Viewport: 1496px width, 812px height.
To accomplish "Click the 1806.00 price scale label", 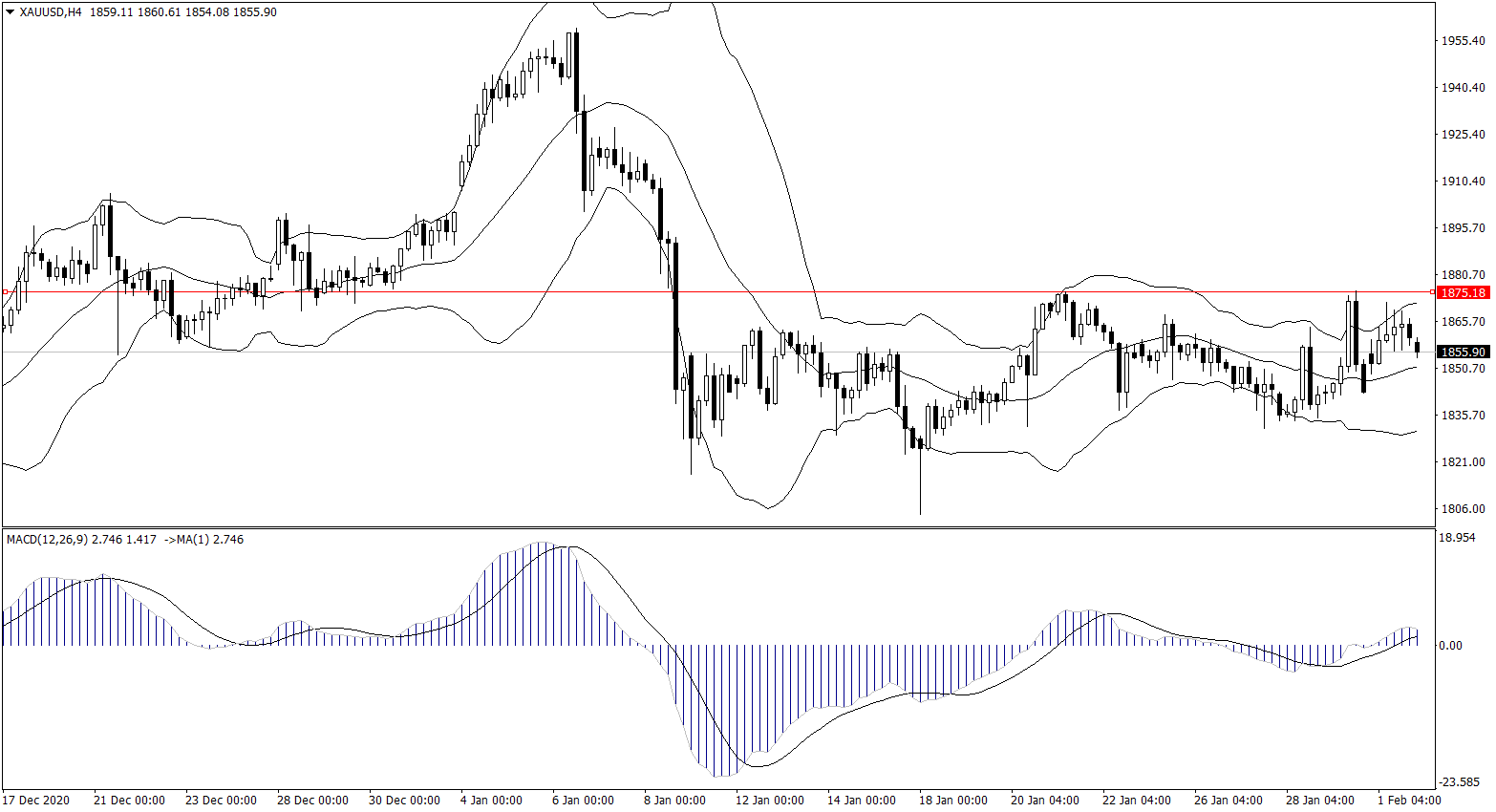I will point(1463,509).
